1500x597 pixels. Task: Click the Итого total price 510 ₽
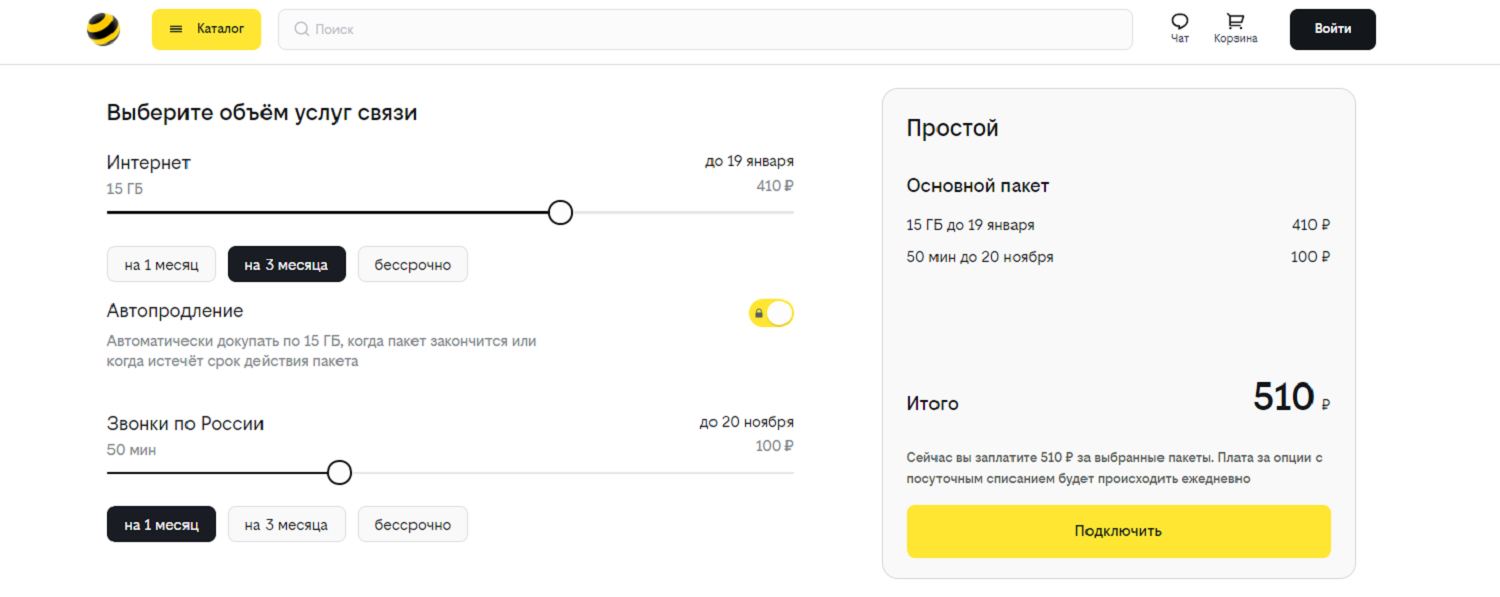(x=1291, y=398)
